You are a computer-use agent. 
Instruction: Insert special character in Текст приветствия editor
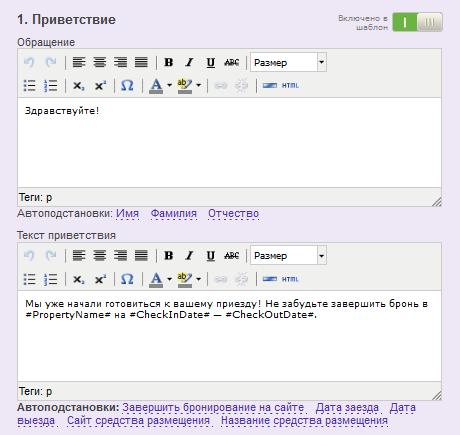(x=127, y=279)
